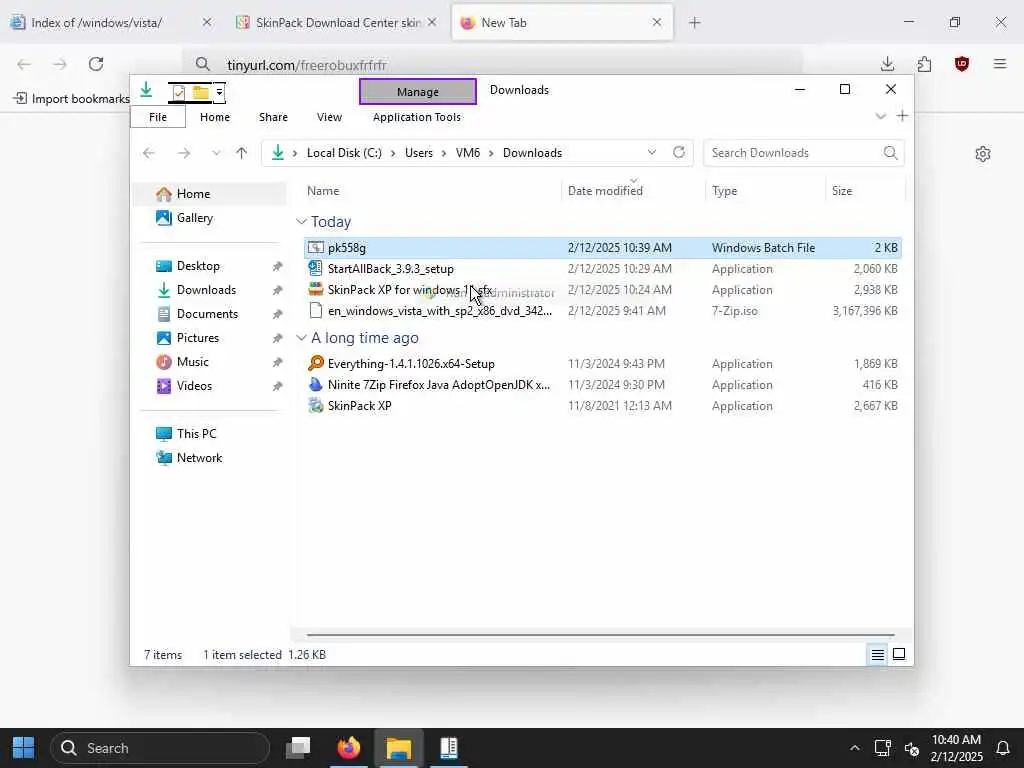Screen dimensions: 1024x768
Task: Go back in Explorer navigation
Action: pos(149,153)
